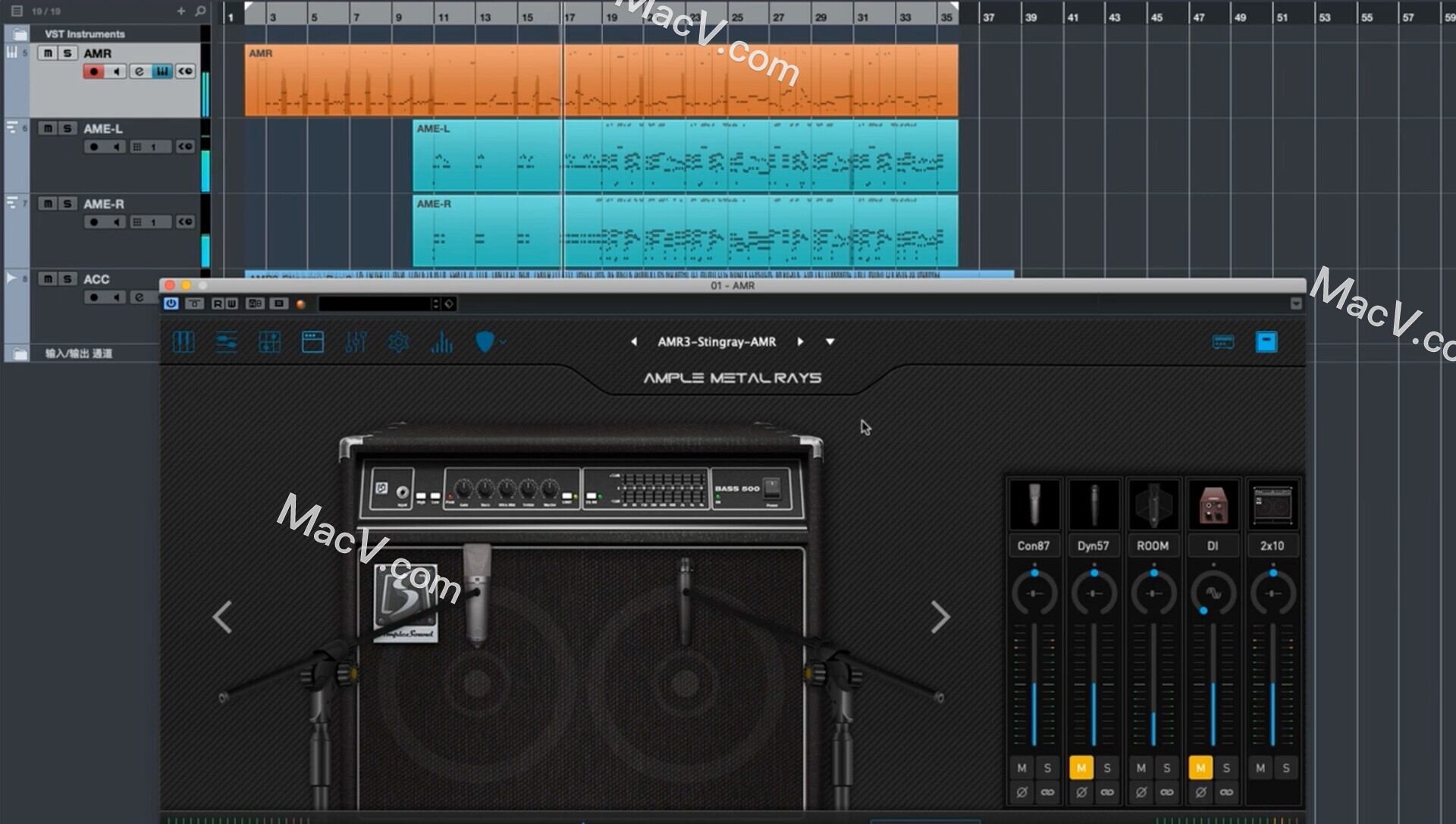Mute the AMR track
Screen dimensions: 1456x824
(47, 53)
